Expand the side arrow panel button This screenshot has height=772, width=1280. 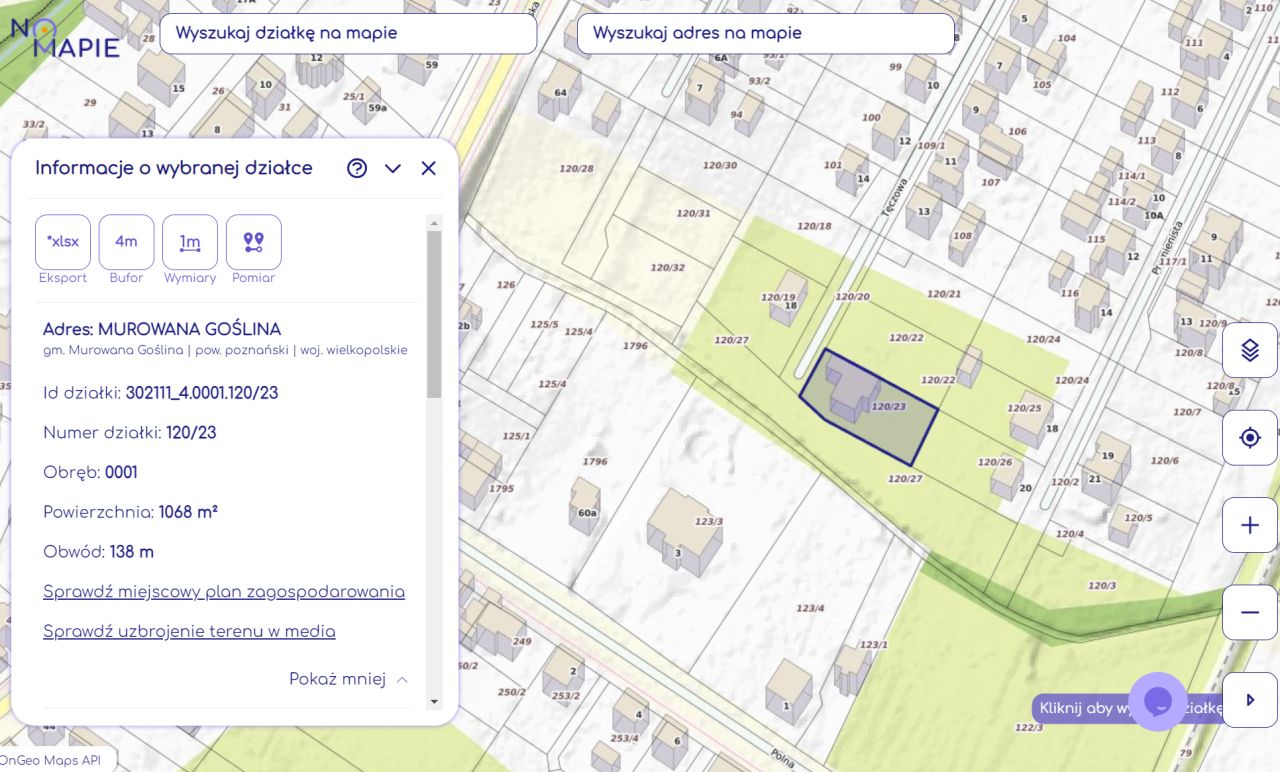click(1250, 700)
